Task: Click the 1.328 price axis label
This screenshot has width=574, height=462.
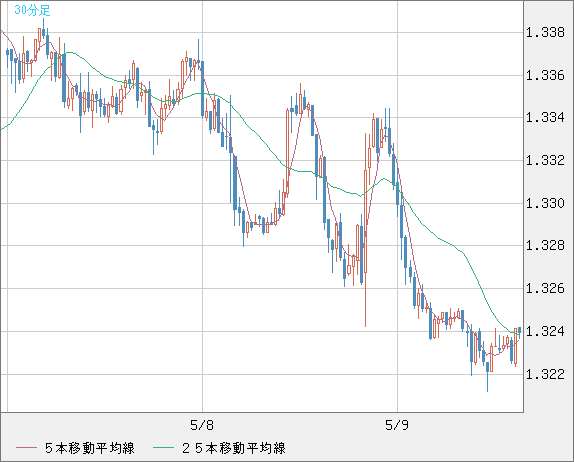Action: 545,245
